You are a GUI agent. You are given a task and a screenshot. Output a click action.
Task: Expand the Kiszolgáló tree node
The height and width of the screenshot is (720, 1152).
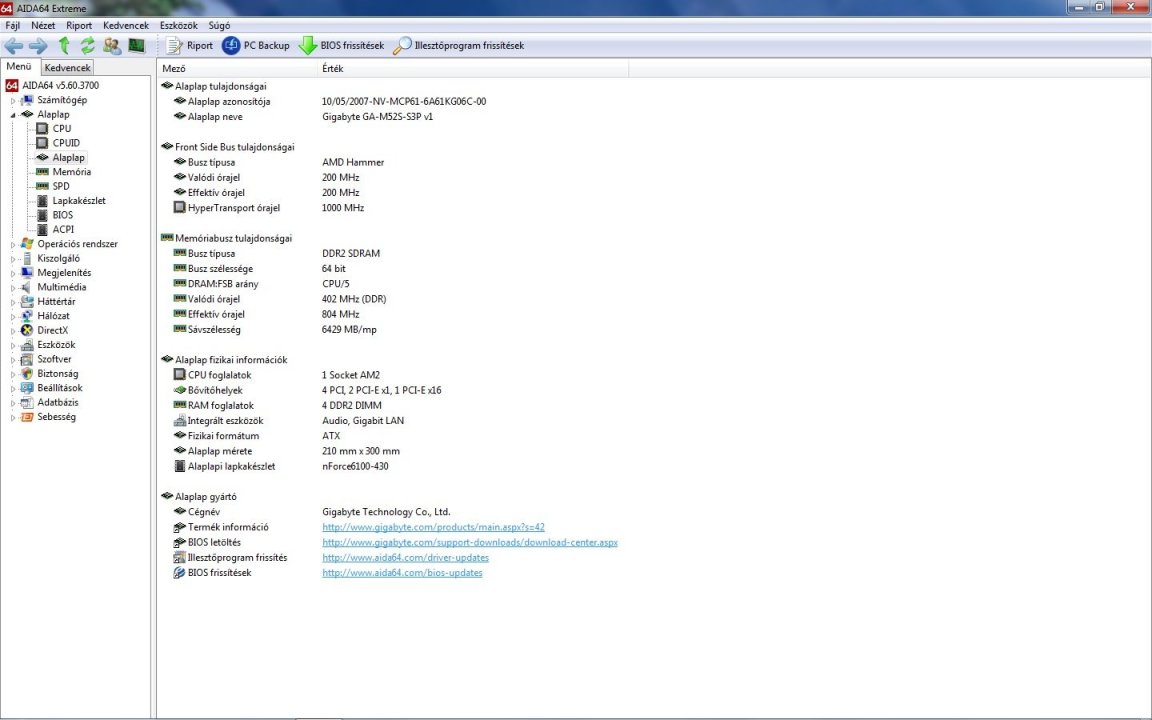click(12, 259)
